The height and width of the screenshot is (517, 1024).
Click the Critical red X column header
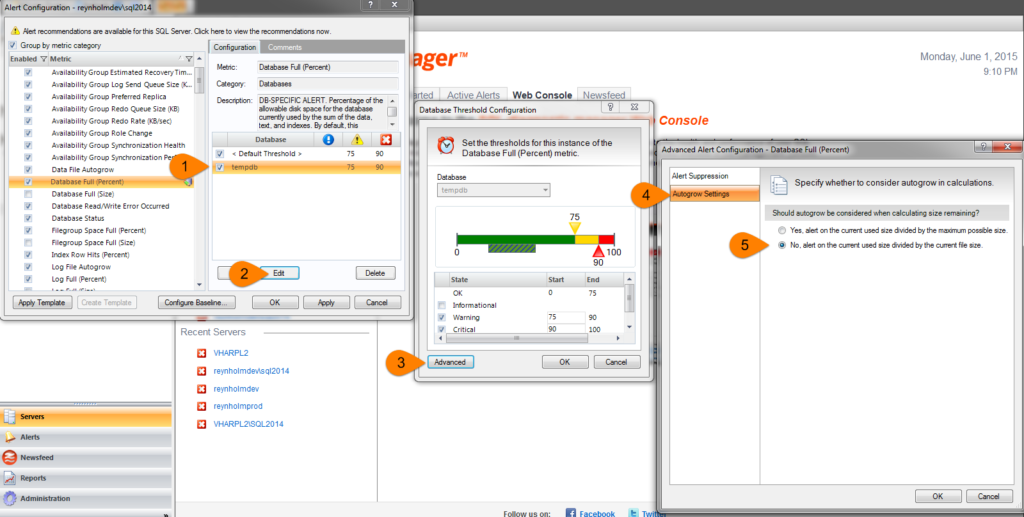pos(385,140)
